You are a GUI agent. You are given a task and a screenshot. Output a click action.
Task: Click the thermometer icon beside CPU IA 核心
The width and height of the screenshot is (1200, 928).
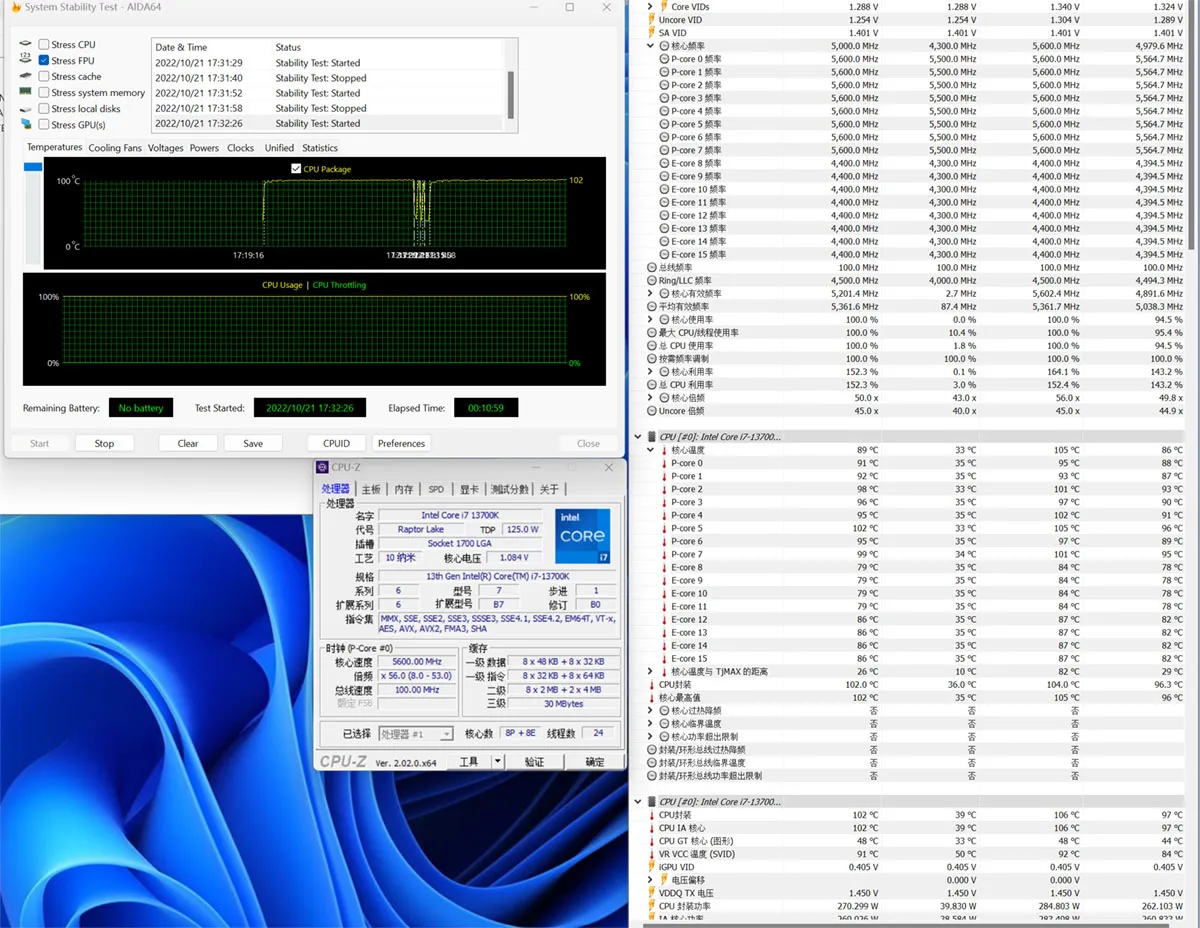(652, 828)
